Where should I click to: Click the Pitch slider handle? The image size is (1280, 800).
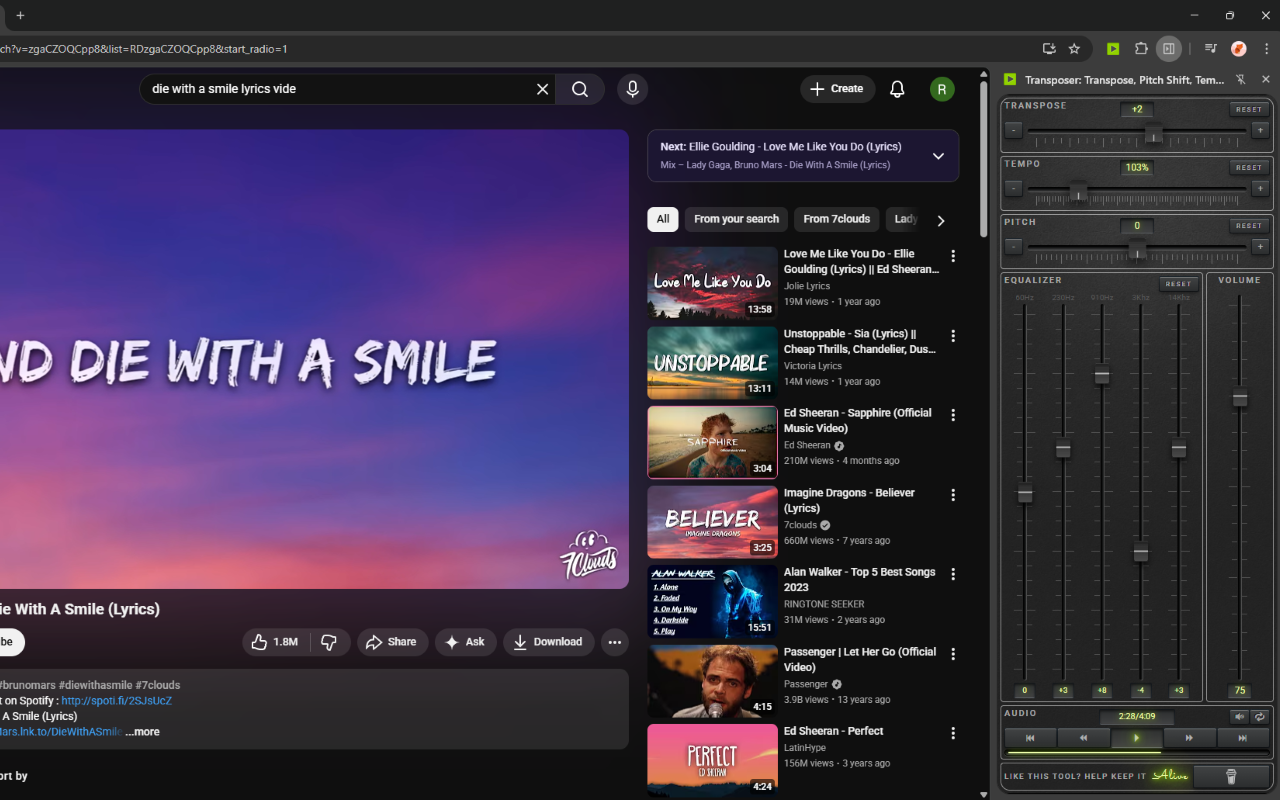(x=1137, y=249)
